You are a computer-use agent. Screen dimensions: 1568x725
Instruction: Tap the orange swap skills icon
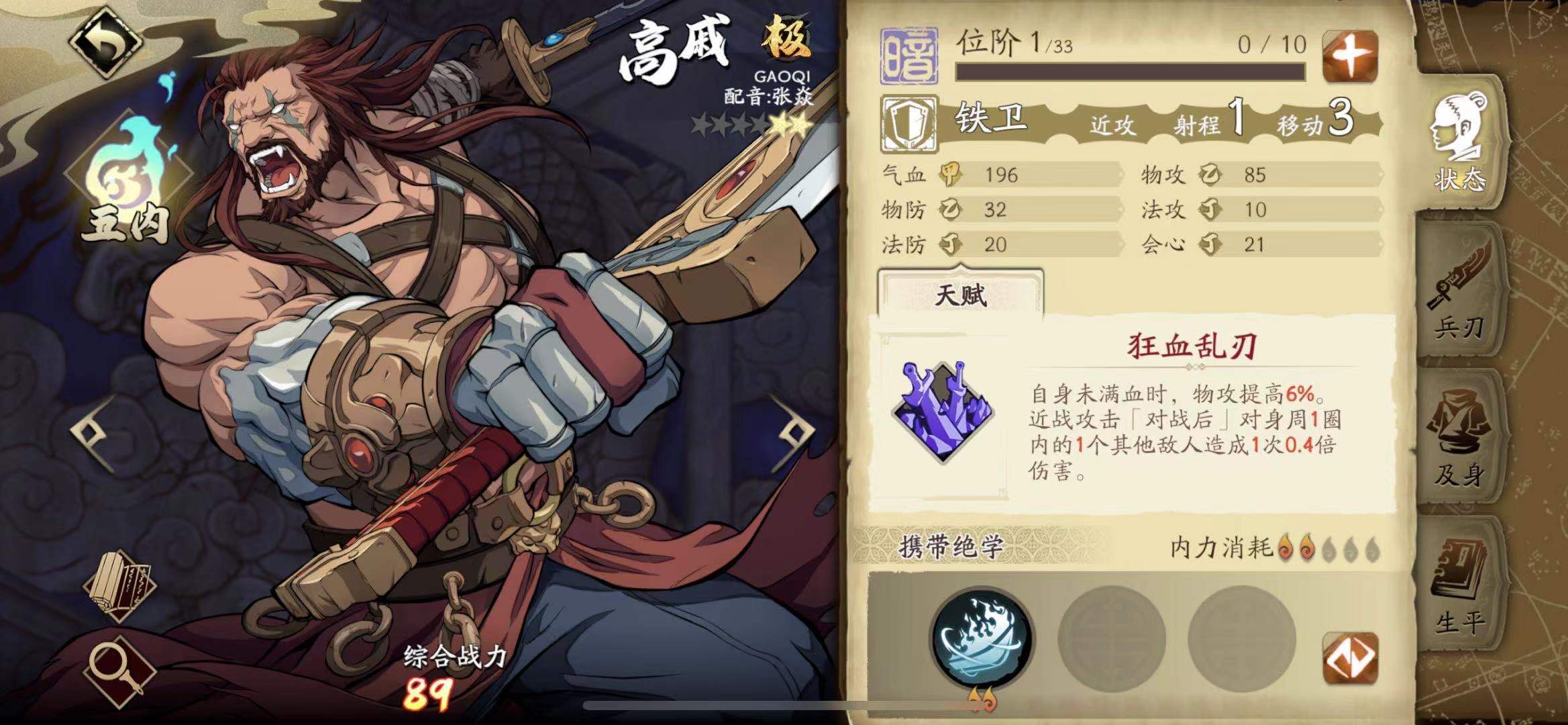pyautogui.click(x=1349, y=659)
